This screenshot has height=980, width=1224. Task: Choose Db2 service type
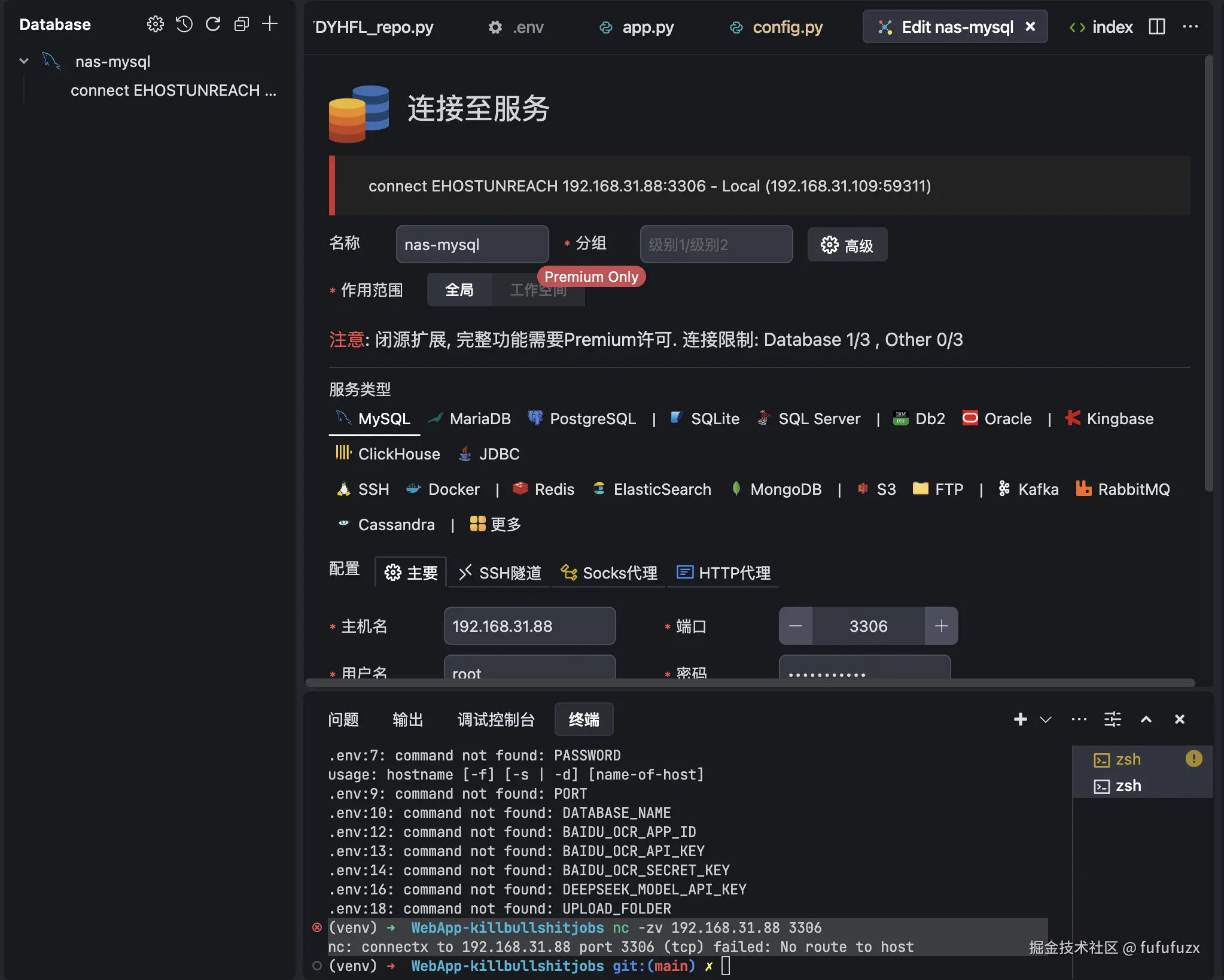coord(919,419)
